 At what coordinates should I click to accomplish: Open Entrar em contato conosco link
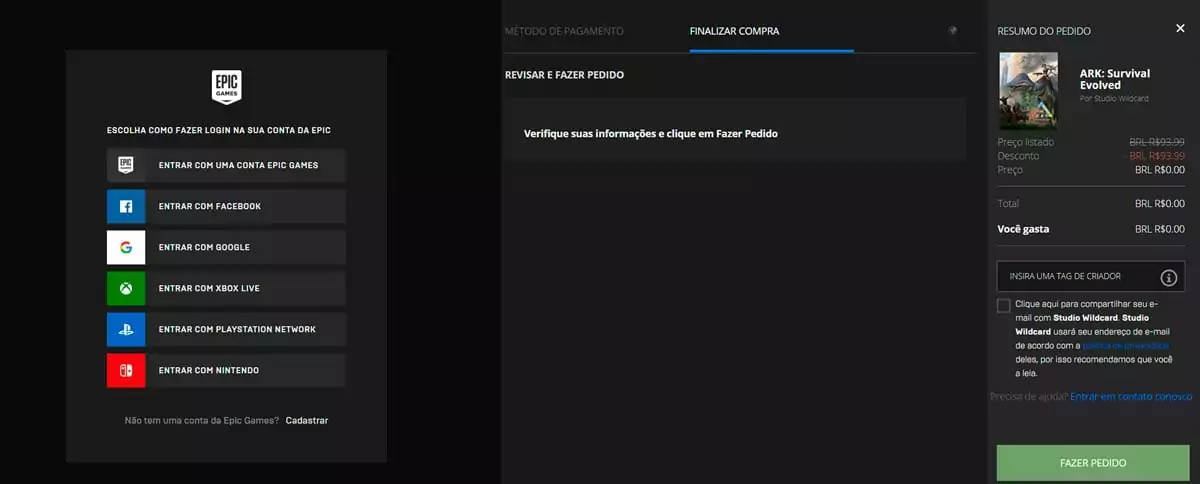(x=1131, y=397)
